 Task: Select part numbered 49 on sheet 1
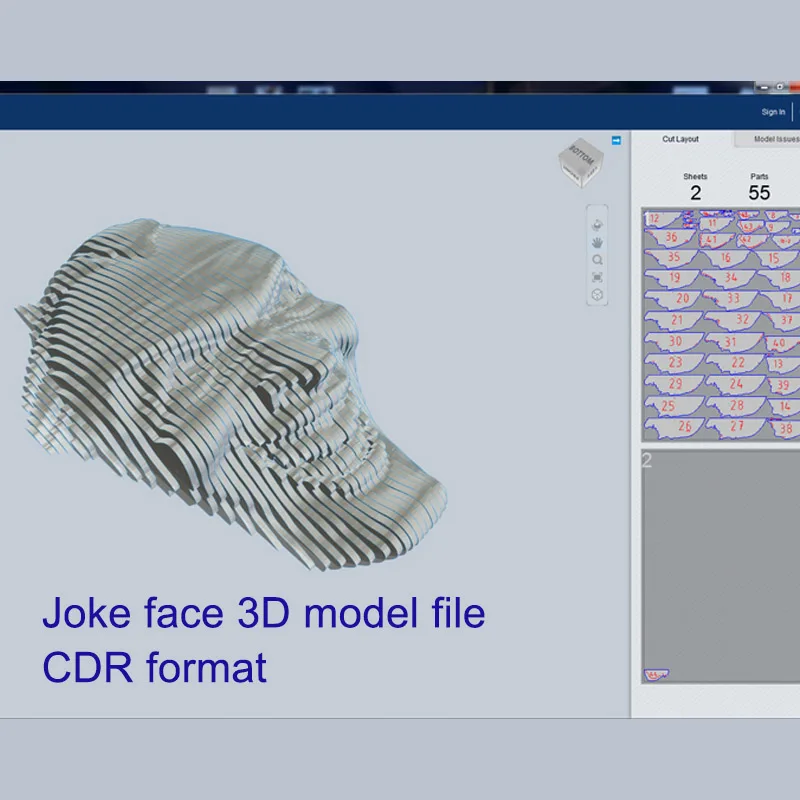point(783,240)
